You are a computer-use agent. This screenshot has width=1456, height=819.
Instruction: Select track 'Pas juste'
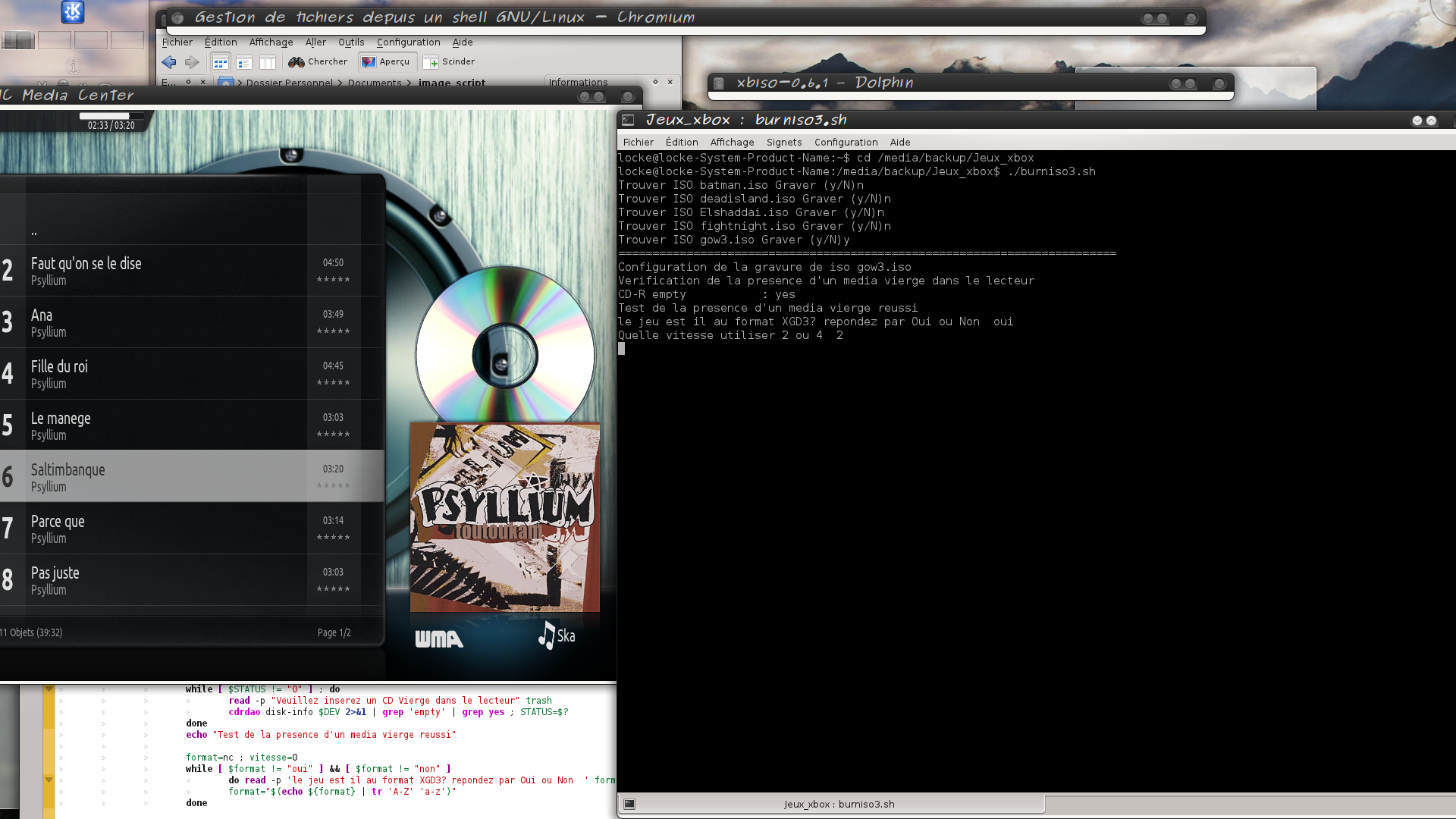point(192,580)
